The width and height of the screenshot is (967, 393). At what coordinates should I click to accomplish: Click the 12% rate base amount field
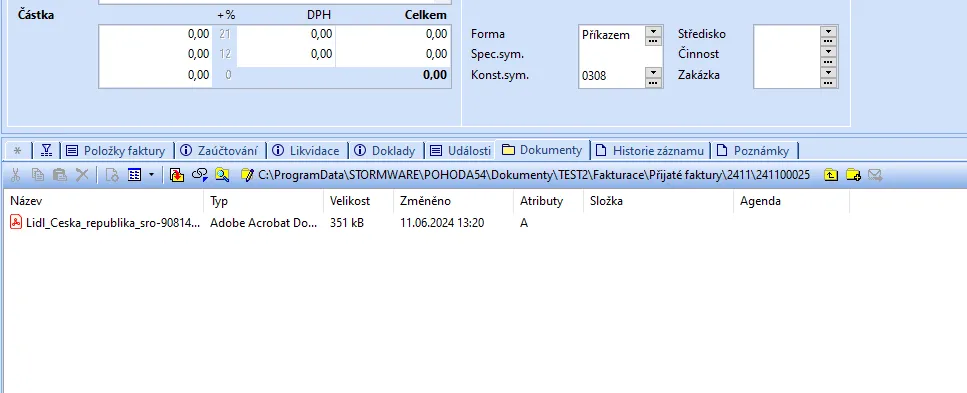[x=155, y=54]
